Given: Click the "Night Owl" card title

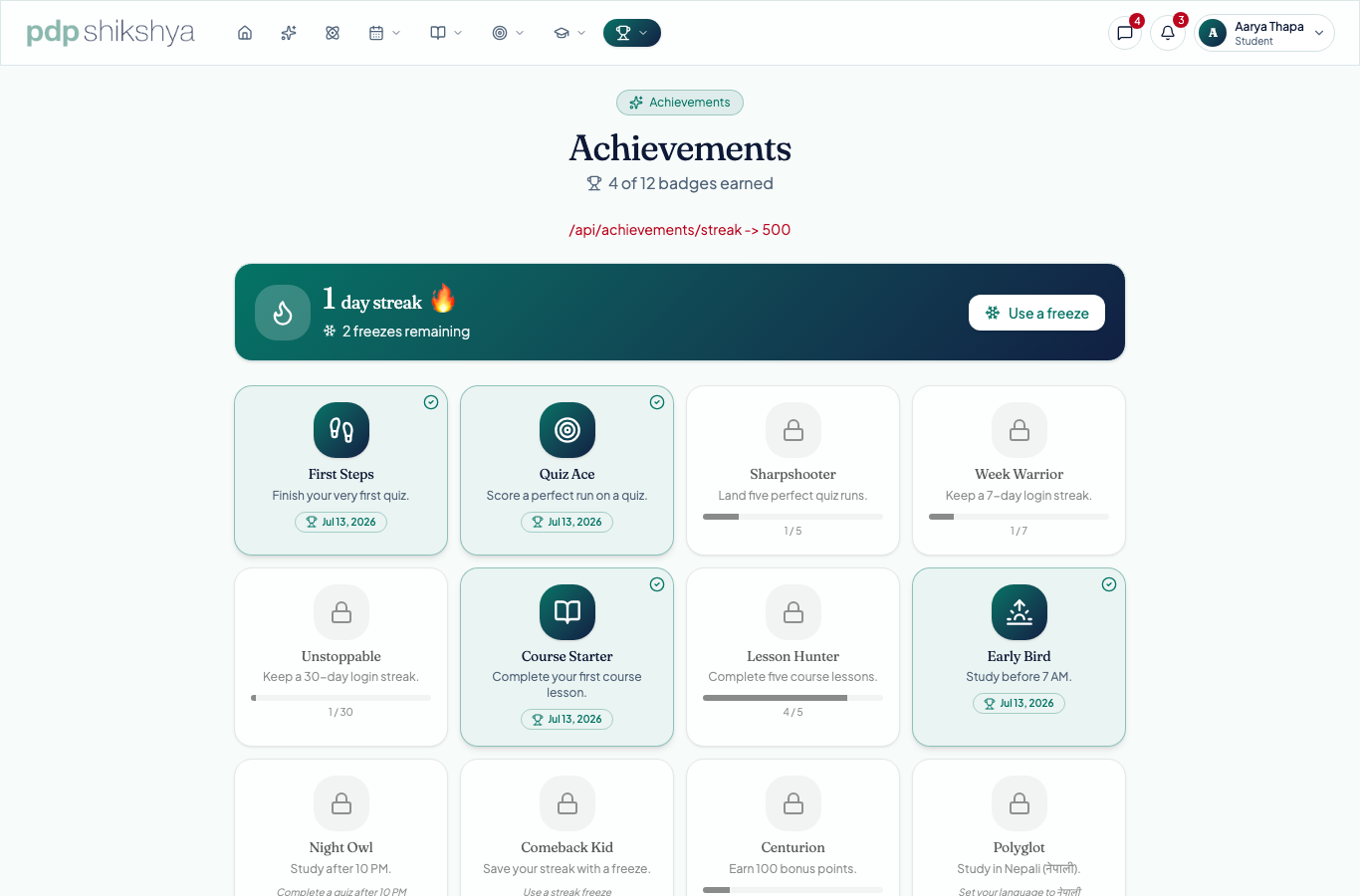Looking at the screenshot, I should tap(341, 847).
